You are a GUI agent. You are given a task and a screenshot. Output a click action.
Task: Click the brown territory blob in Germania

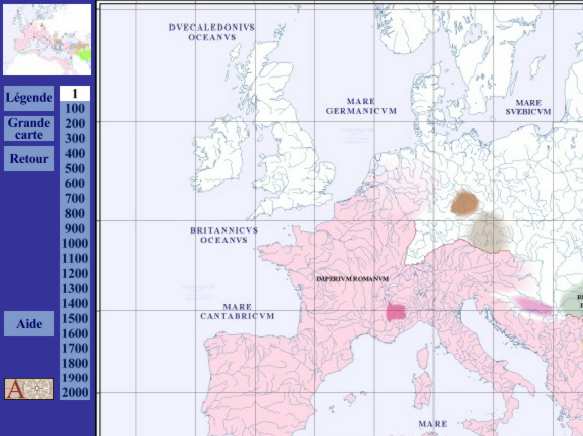(x=464, y=203)
